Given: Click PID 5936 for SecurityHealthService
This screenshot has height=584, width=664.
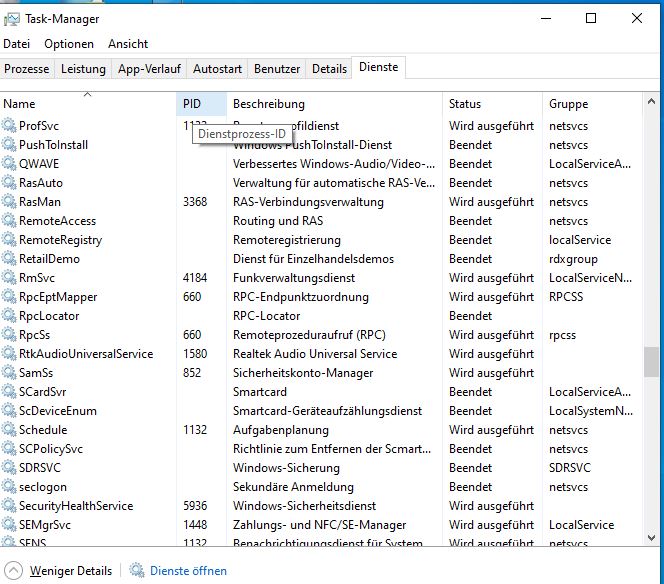Looking at the screenshot, I should (x=195, y=506).
